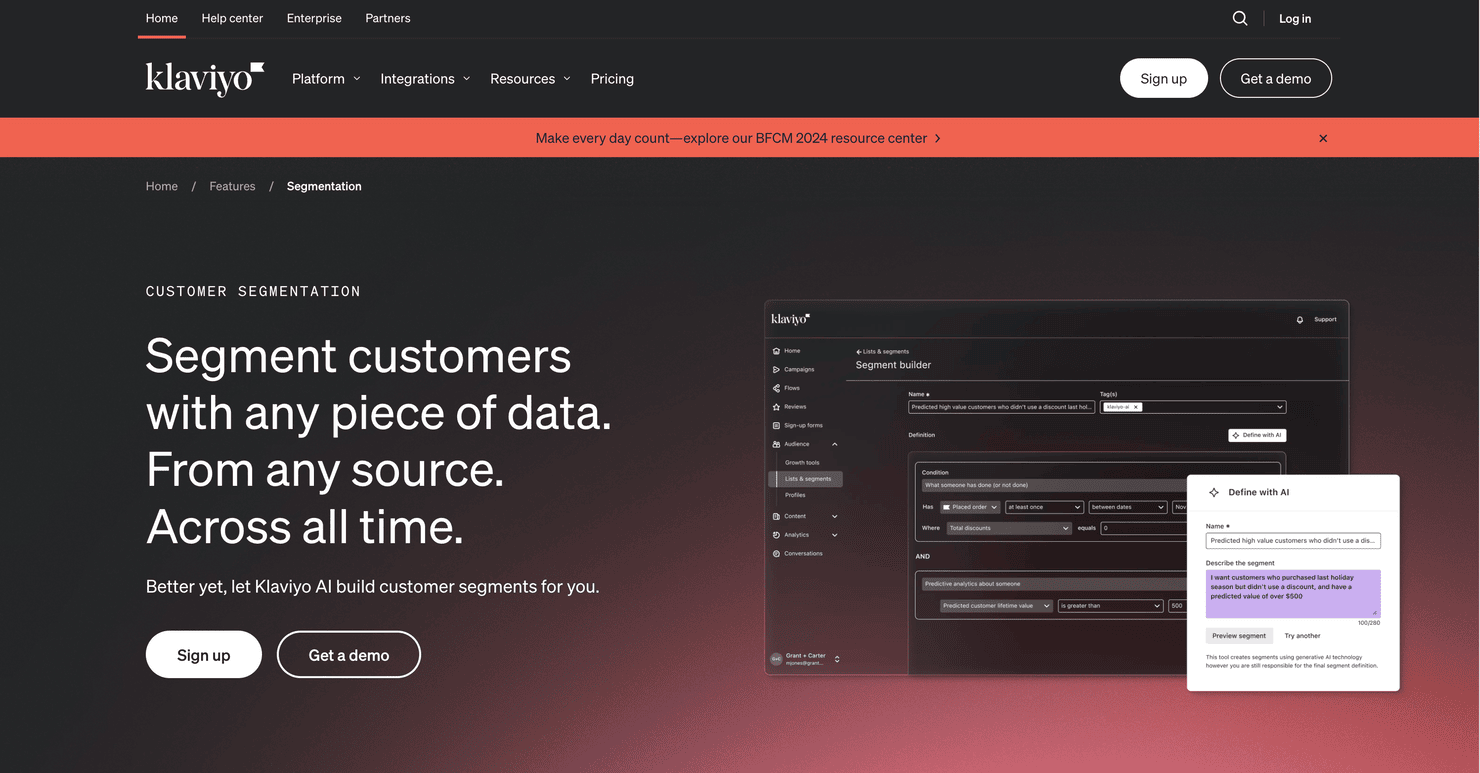
Task: Remove the klaviyo-ai tag with its X
Action: tap(1136, 407)
